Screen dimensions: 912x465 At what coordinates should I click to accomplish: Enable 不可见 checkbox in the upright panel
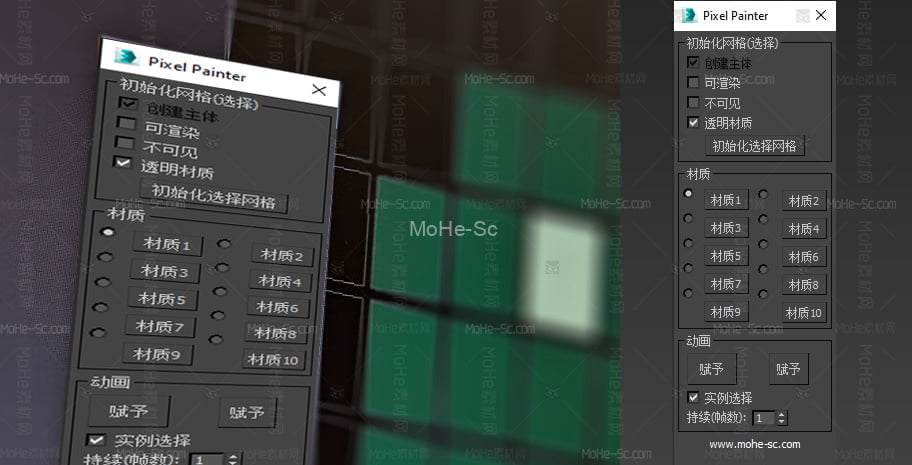click(x=693, y=103)
